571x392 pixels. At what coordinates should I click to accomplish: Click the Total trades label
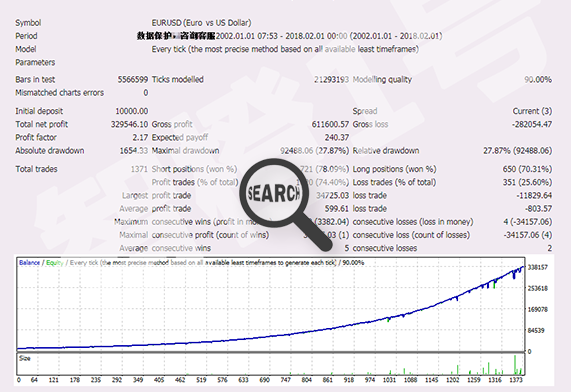(x=36, y=169)
